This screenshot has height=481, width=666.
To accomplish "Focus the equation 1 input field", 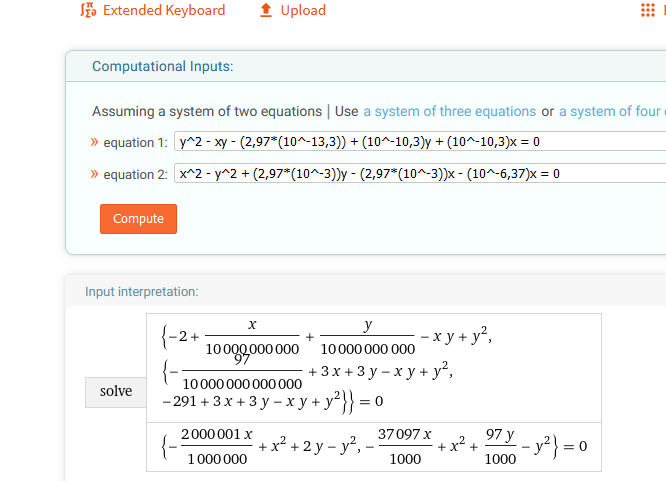I will click(x=420, y=142).
